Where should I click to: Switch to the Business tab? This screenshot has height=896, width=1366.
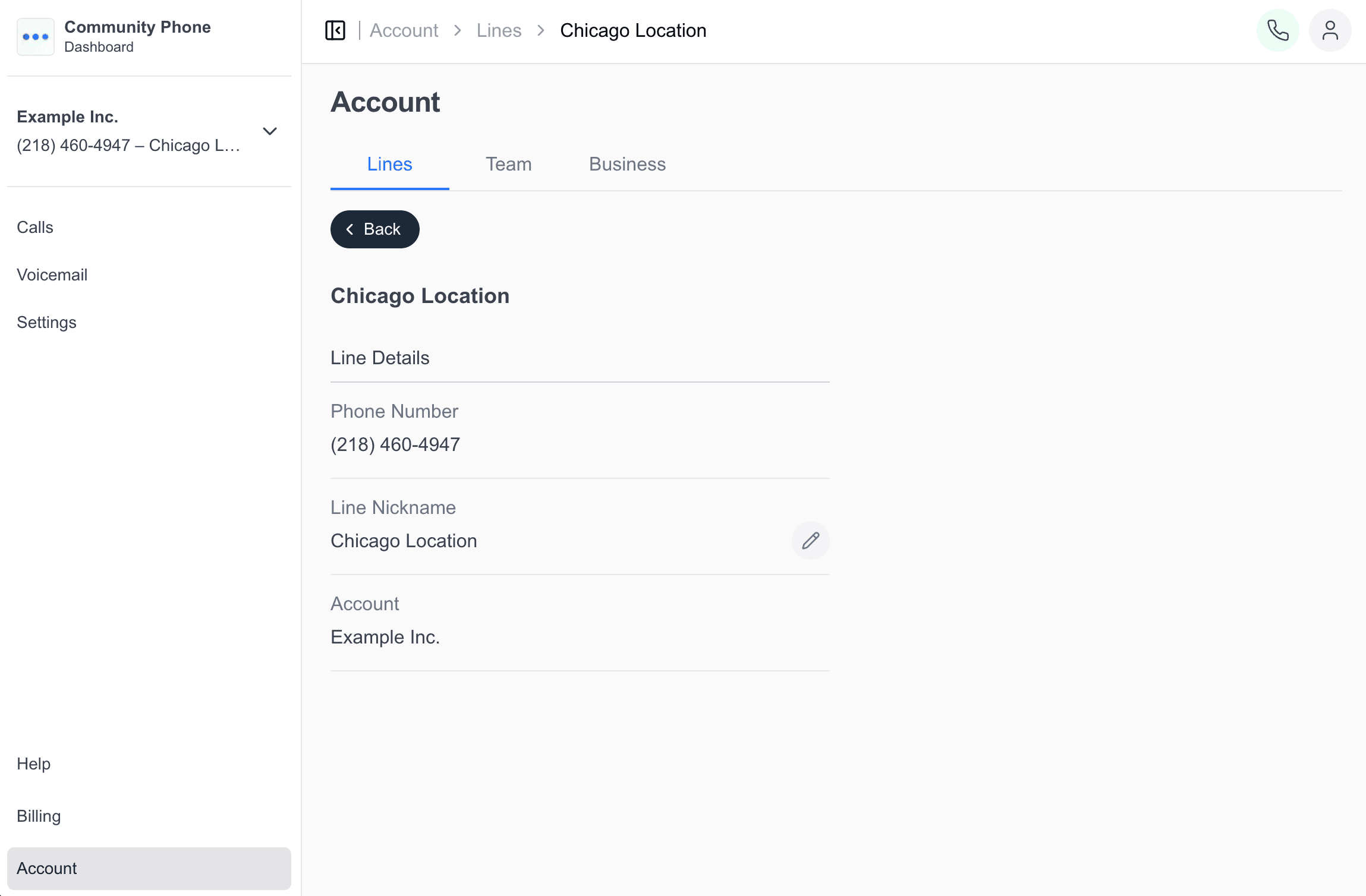coord(627,164)
